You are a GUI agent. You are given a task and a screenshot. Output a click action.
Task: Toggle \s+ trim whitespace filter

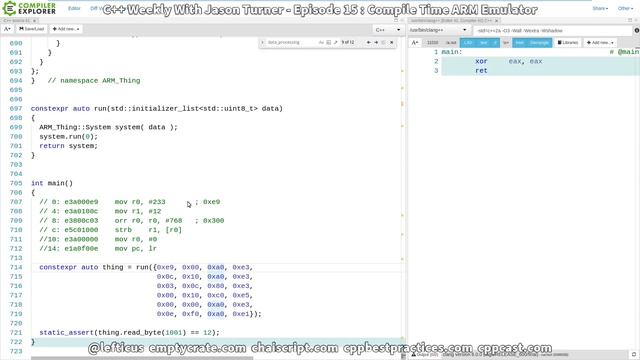[506, 42]
